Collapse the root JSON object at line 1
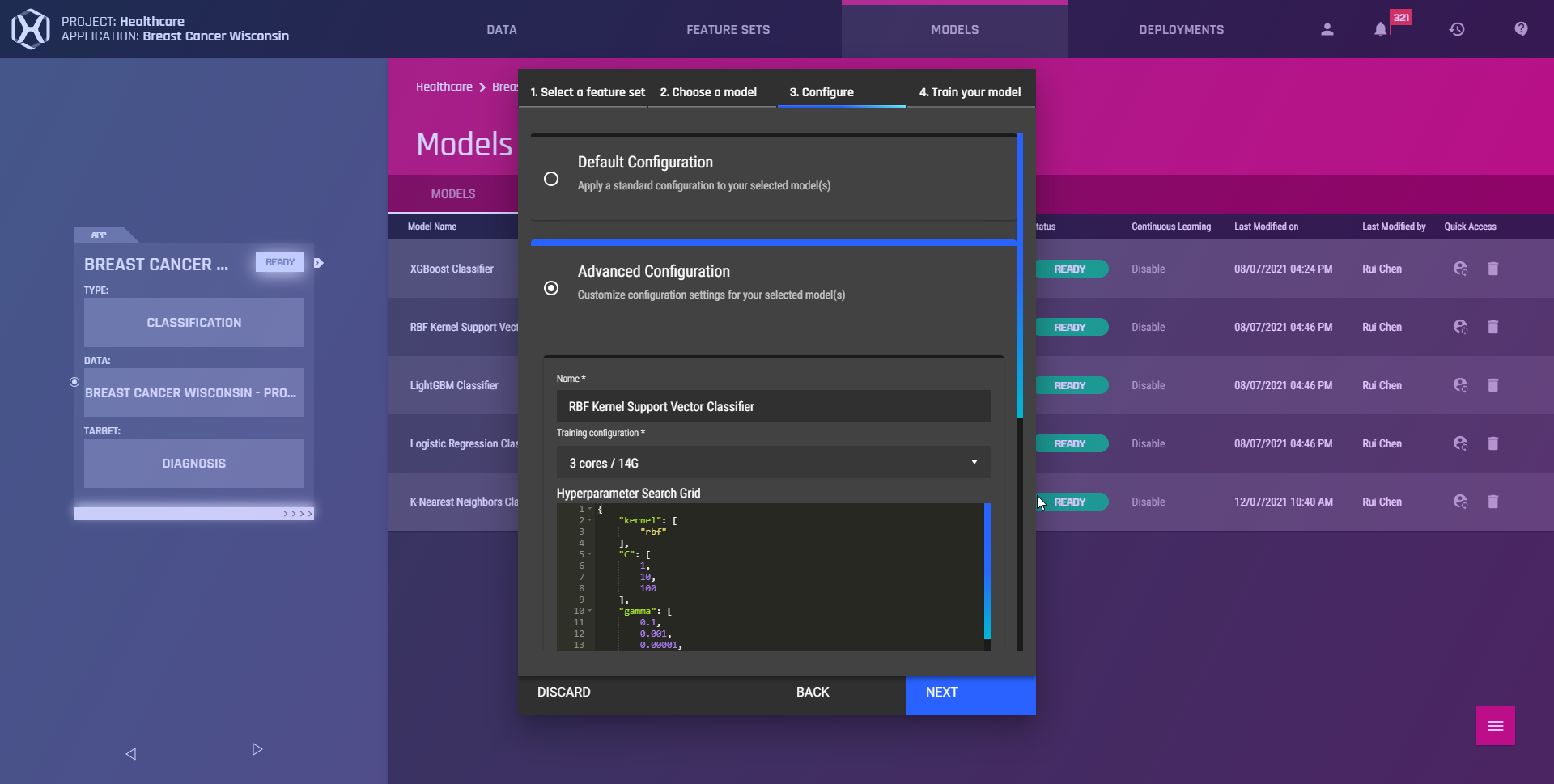This screenshot has width=1554, height=784. [x=589, y=509]
